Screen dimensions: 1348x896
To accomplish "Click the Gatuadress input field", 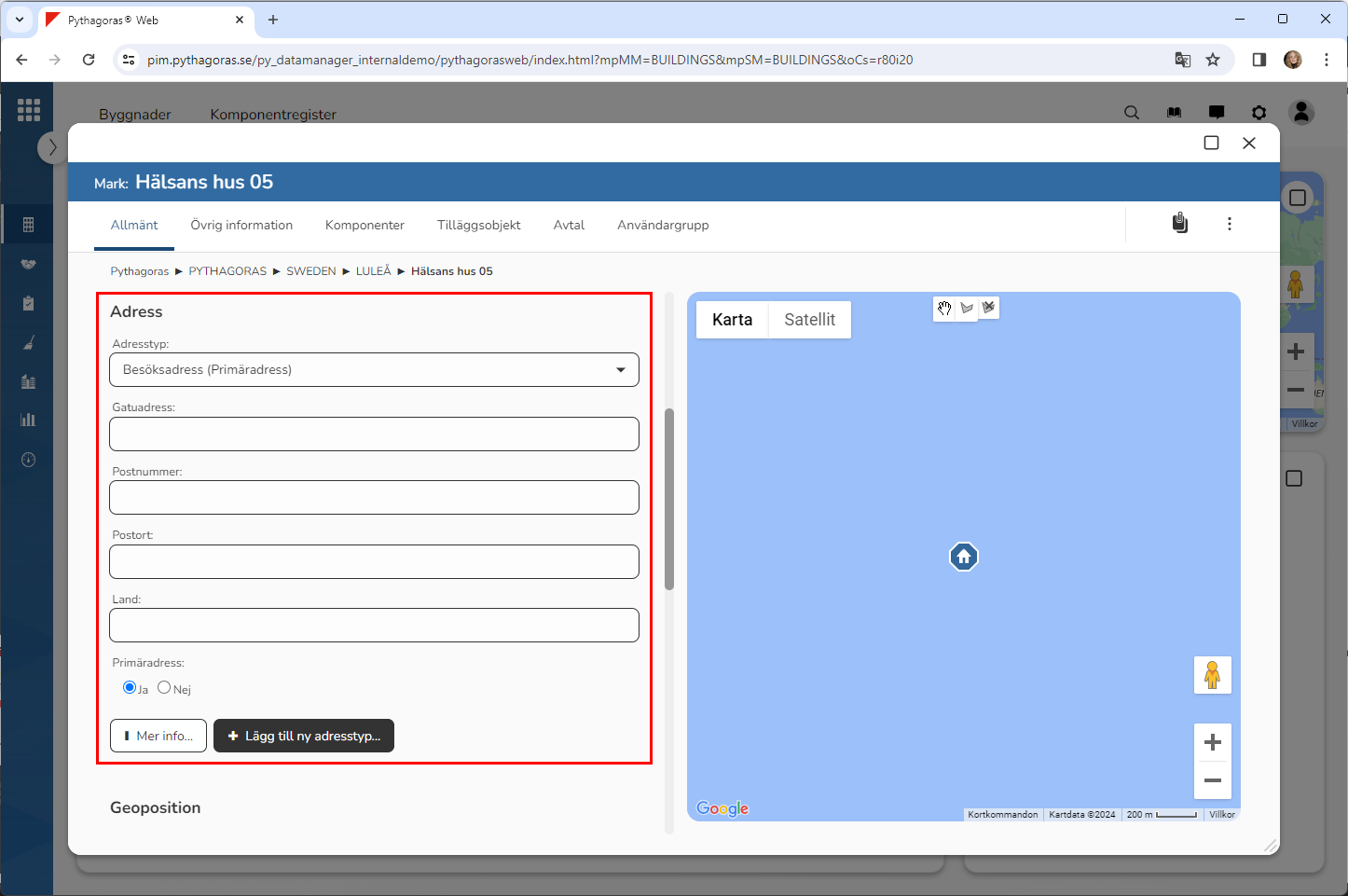I will 374,434.
